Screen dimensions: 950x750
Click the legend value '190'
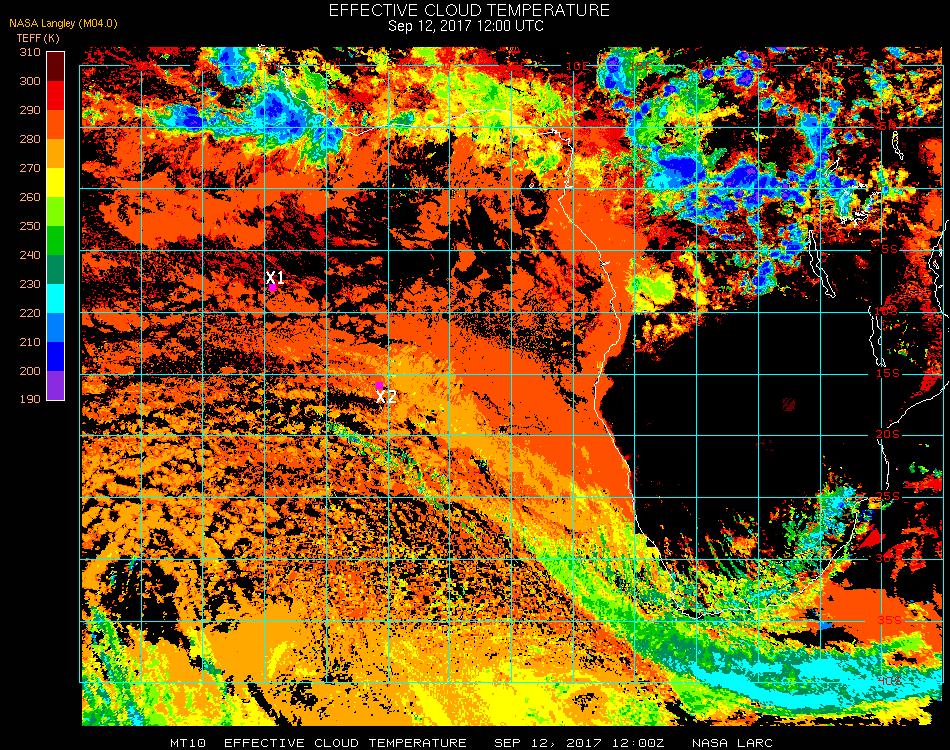coord(30,399)
